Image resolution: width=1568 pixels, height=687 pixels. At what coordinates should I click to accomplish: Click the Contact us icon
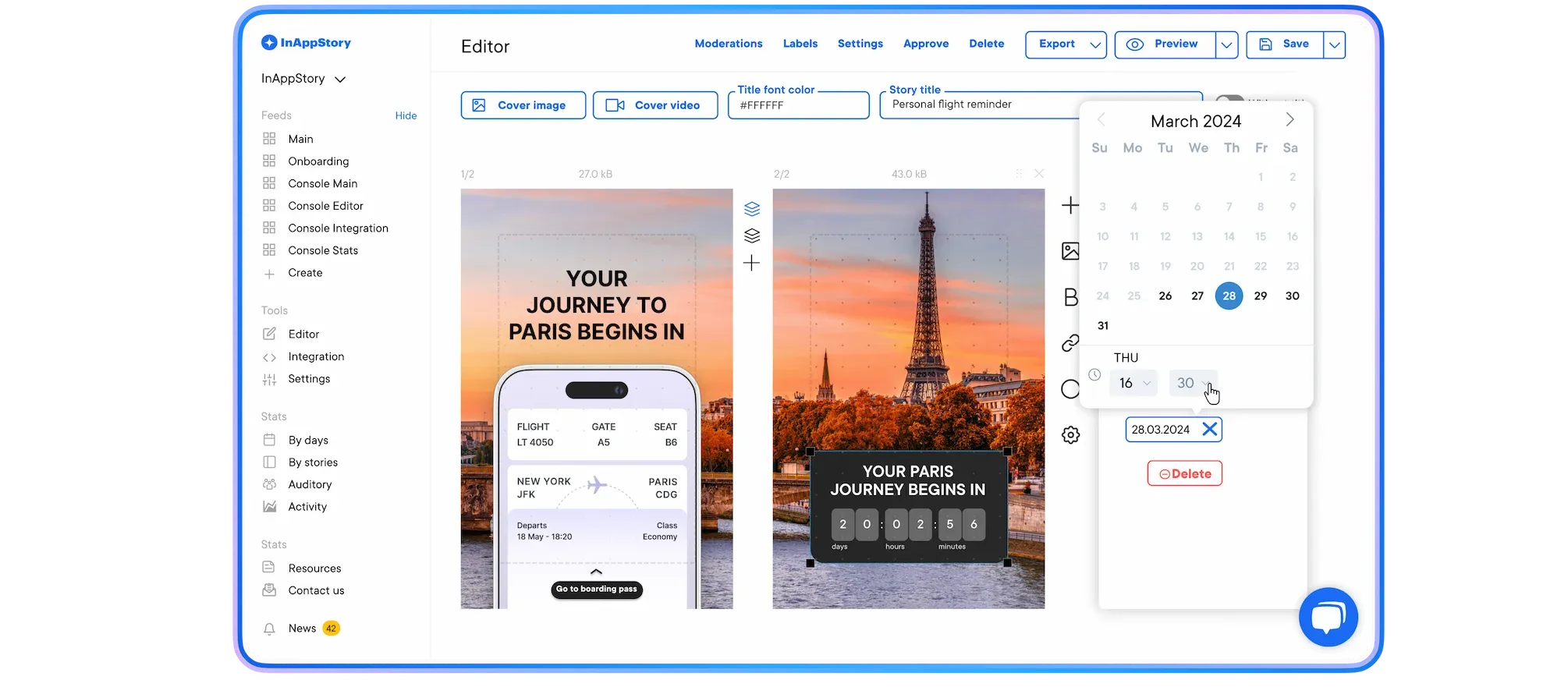click(269, 590)
